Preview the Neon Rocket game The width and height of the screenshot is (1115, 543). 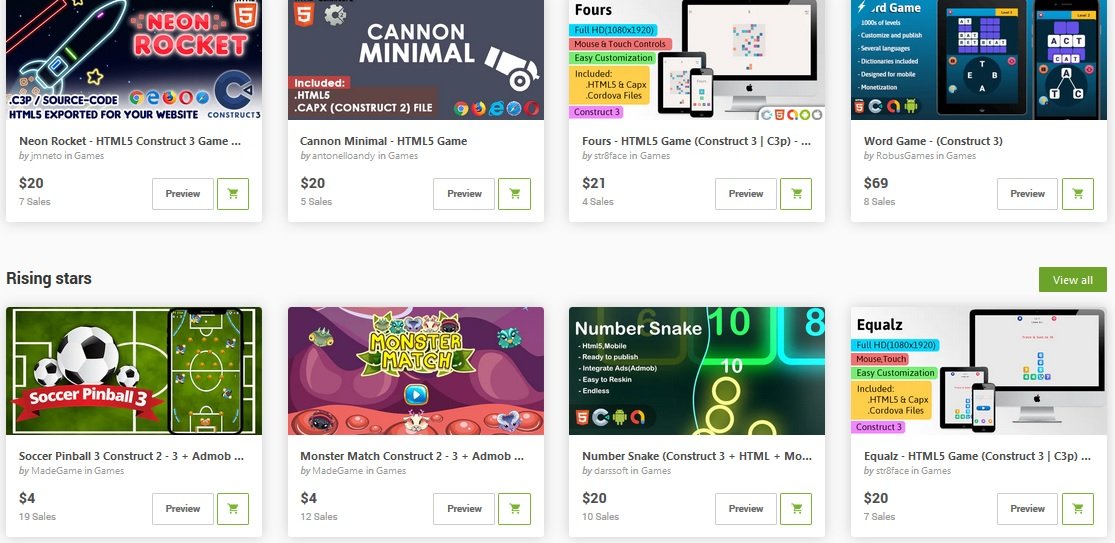[x=183, y=193]
